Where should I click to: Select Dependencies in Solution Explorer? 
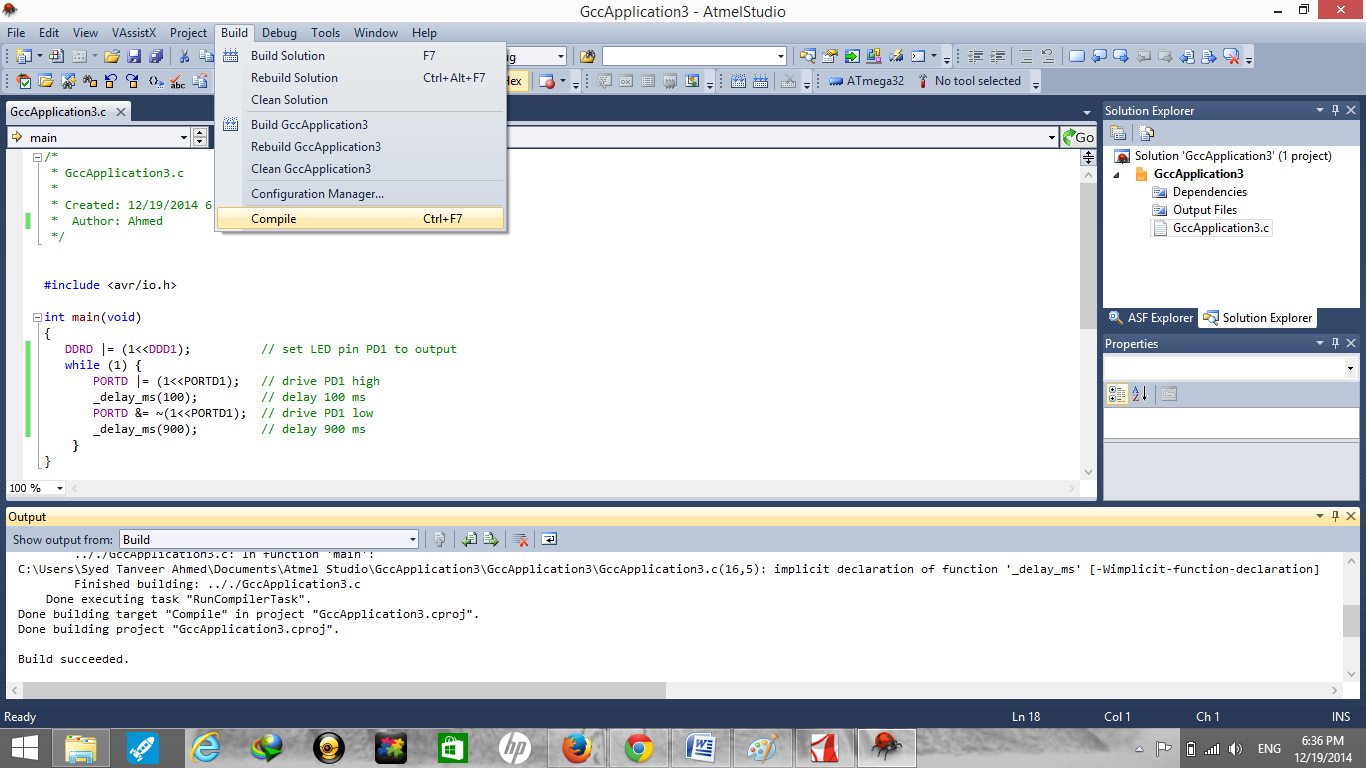(x=1209, y=192)
